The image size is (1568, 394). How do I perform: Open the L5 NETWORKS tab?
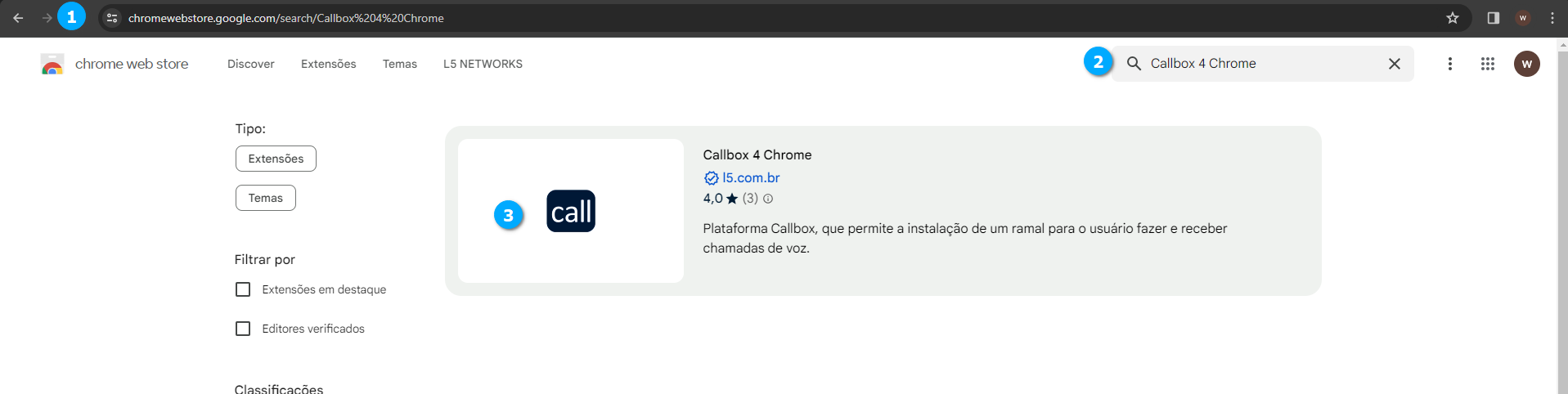[483, 64]
